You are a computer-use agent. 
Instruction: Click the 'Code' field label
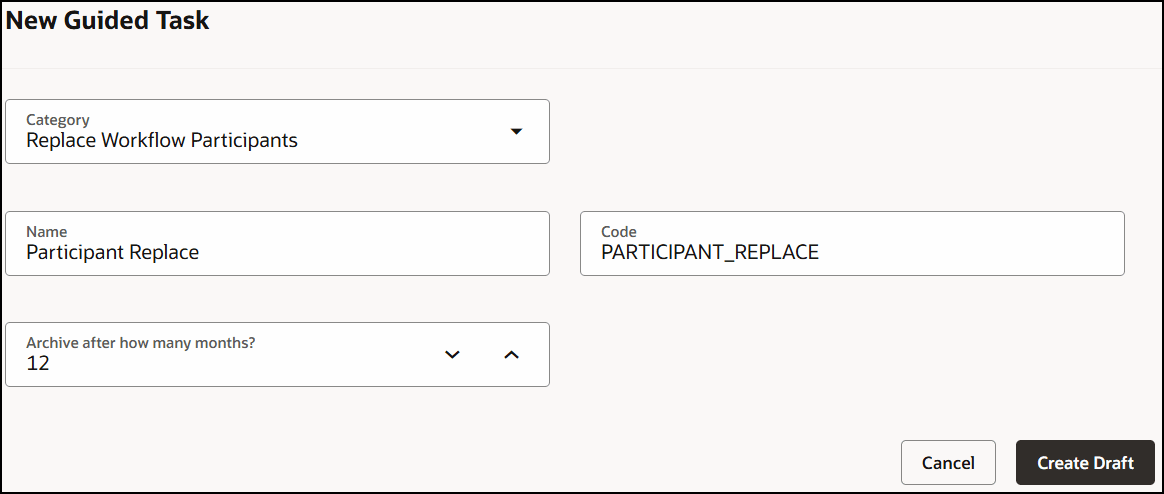[x=619, y=232]
